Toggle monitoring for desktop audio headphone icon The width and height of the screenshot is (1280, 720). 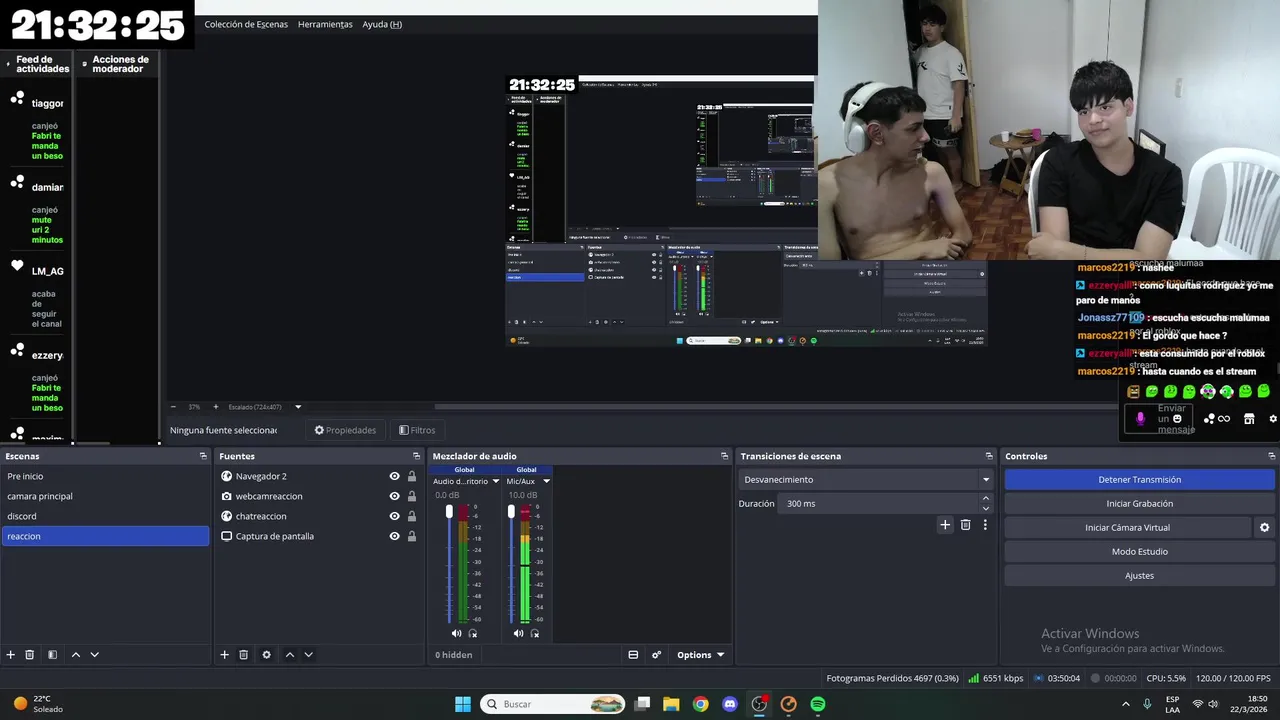point(473,633)
